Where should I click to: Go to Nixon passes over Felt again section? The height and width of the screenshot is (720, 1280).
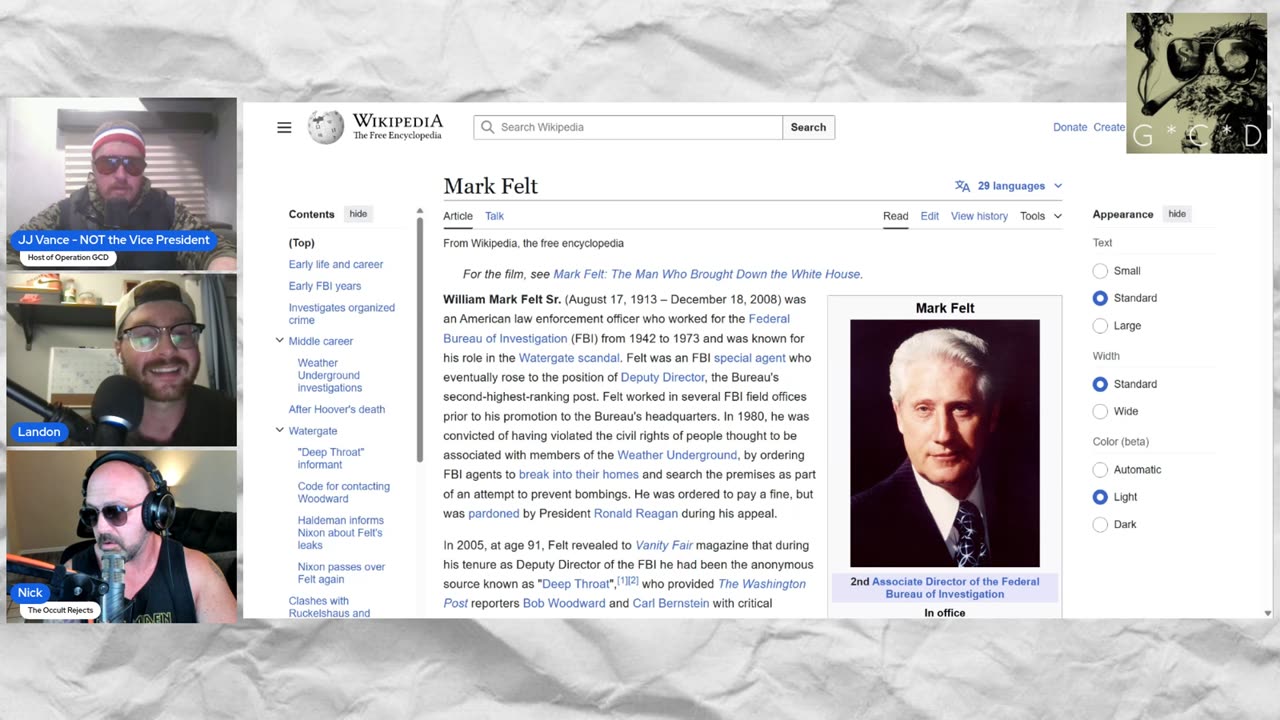tap(341, 573)
